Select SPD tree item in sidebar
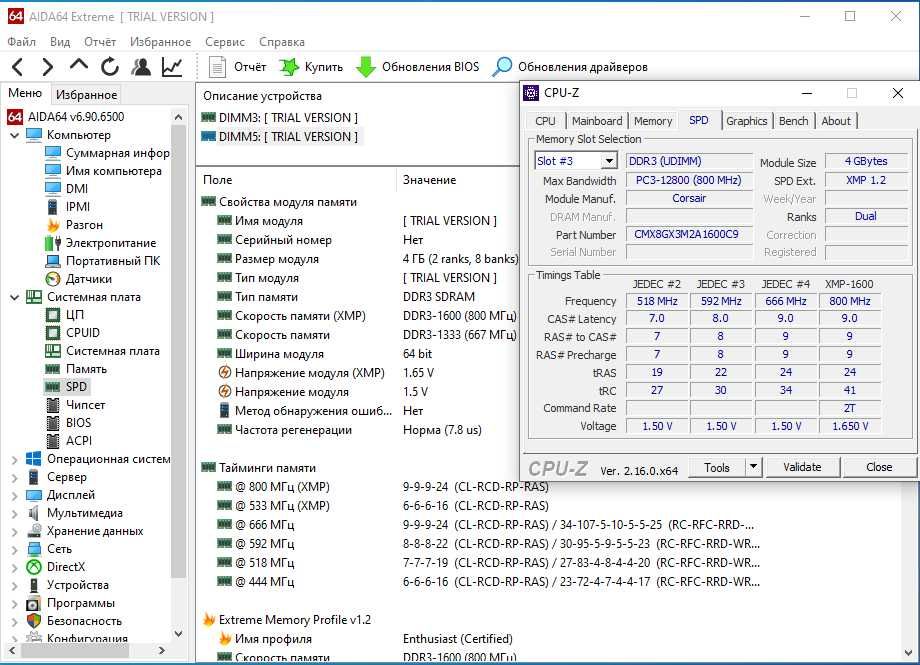The width and height of the screenshot is (920, 665). pos(66,387)
